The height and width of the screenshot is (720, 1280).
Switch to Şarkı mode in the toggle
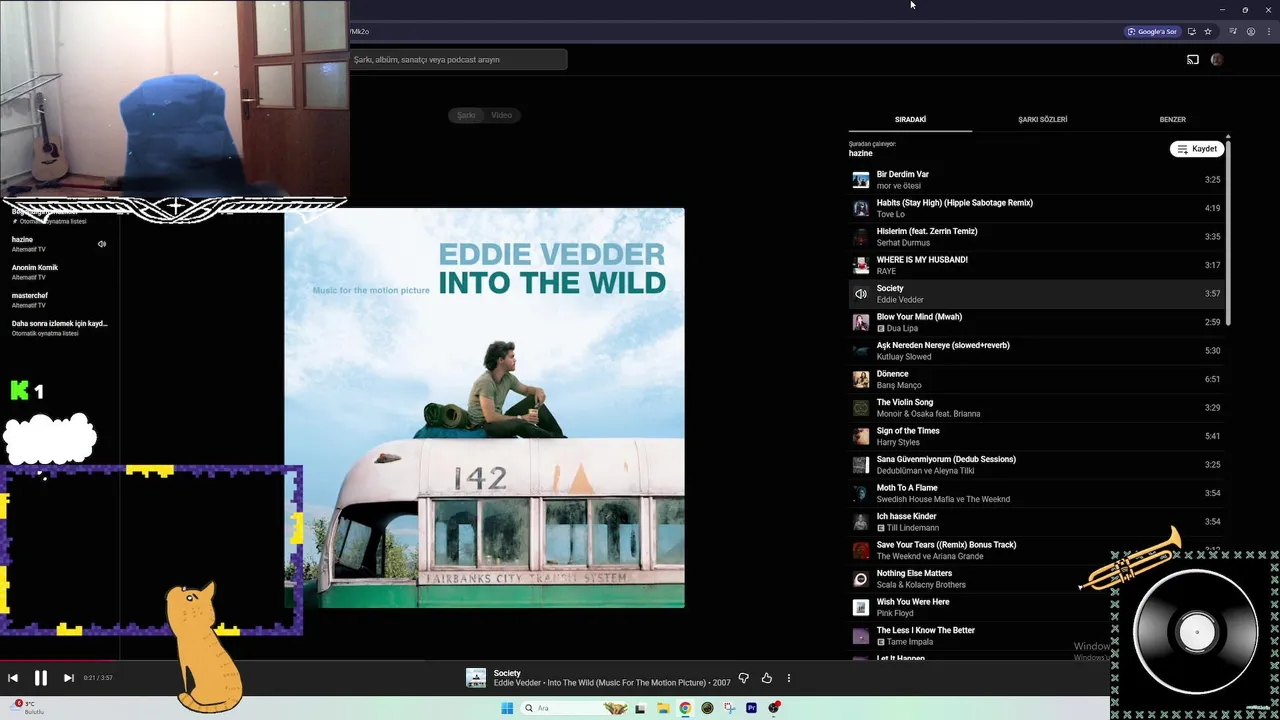[466, 115]
